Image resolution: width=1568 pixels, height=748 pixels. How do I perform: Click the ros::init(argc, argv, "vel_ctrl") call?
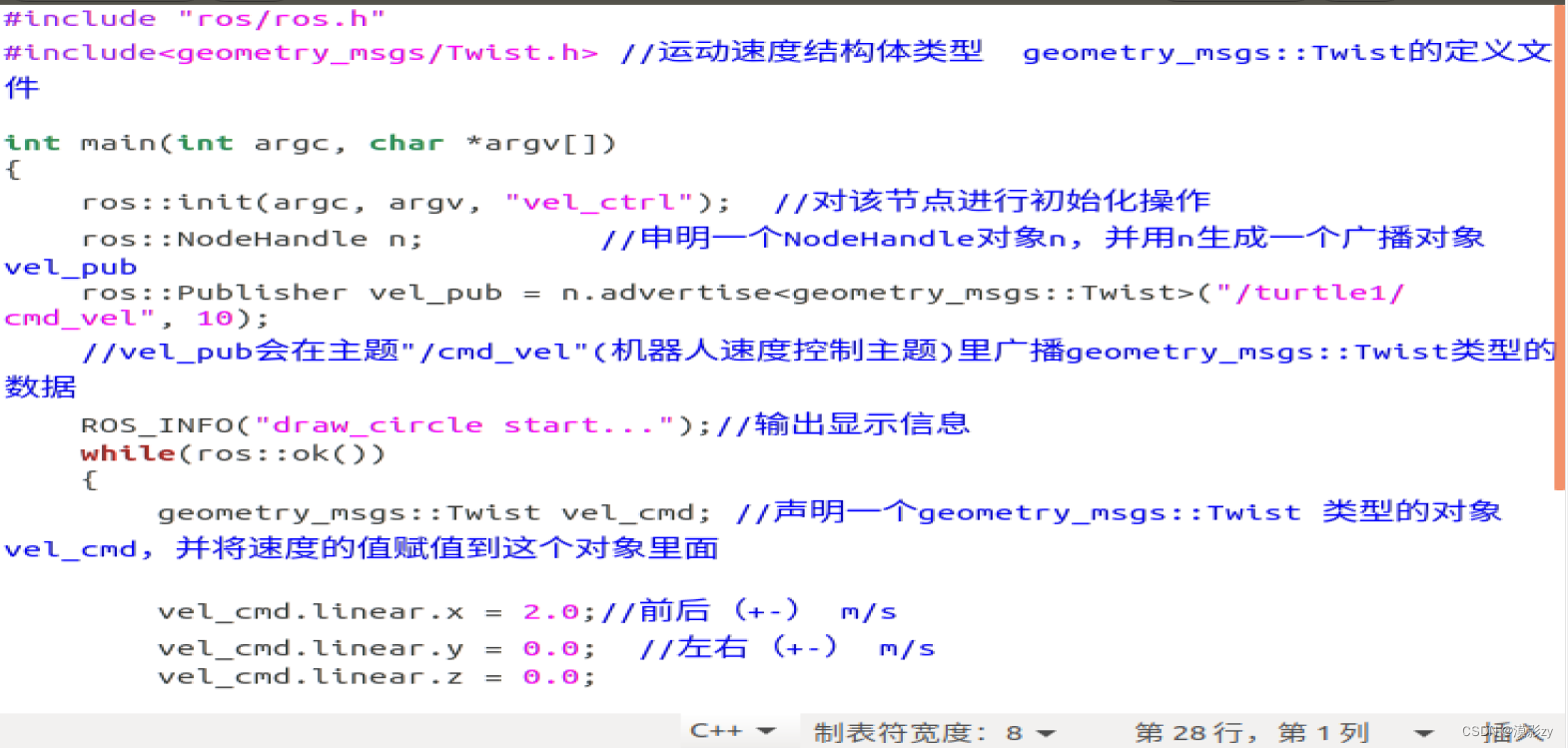point(405,202)
